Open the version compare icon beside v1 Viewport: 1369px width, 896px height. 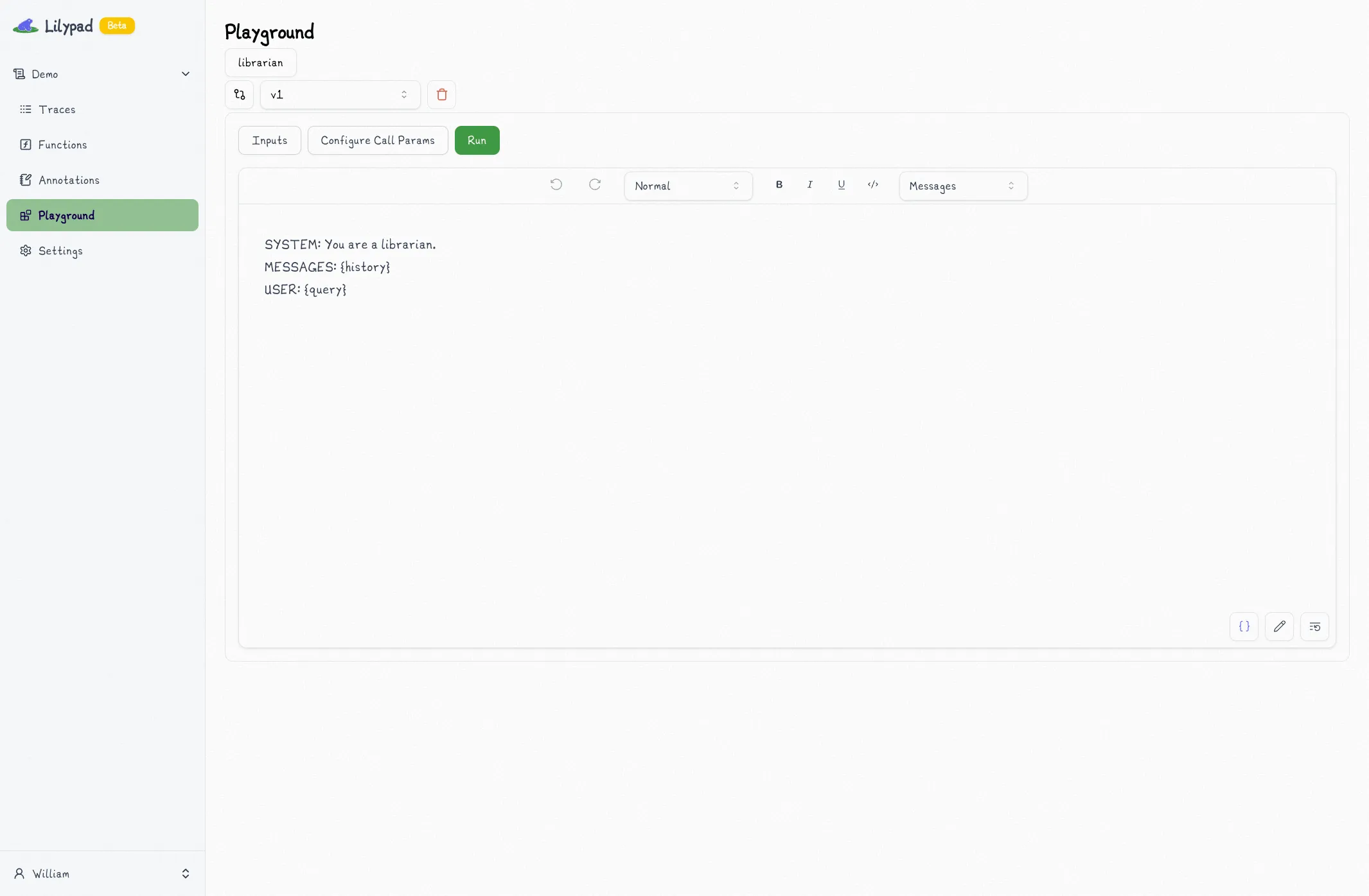pos(238,94)
